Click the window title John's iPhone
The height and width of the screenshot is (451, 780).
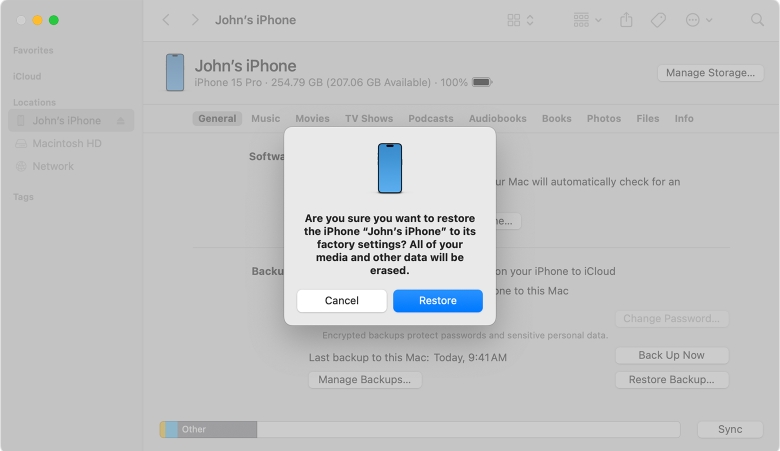(255, 20)
